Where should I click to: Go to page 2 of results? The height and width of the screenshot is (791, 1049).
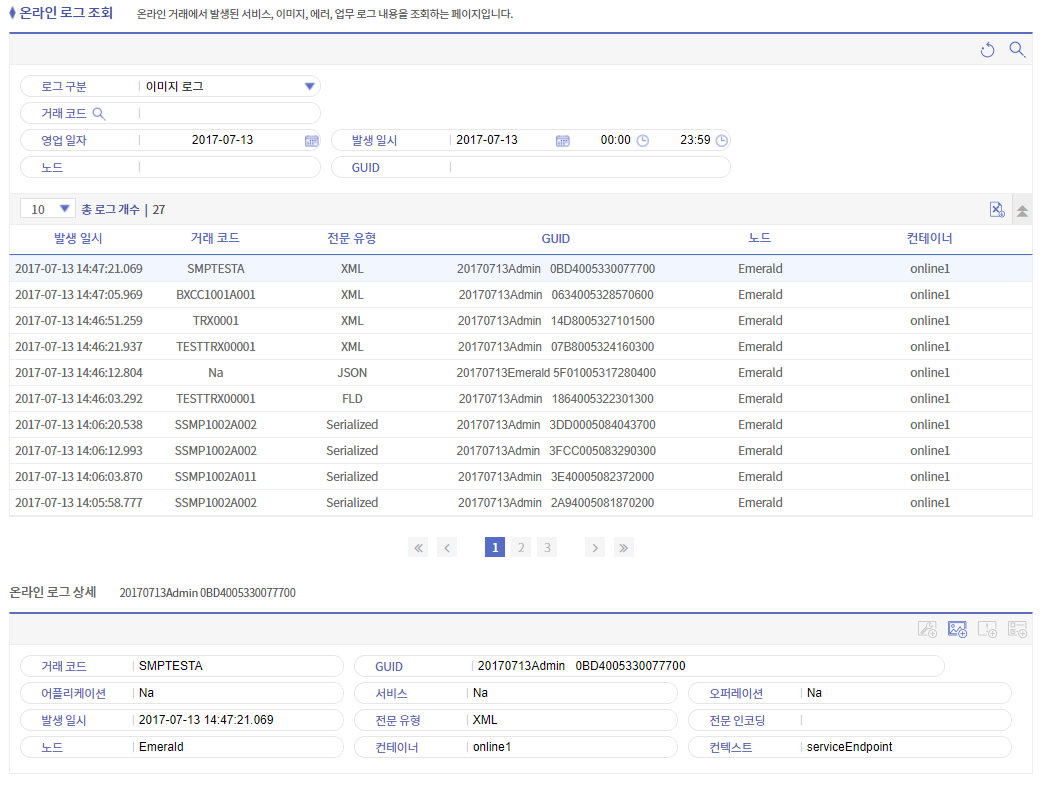click(521, 547)
